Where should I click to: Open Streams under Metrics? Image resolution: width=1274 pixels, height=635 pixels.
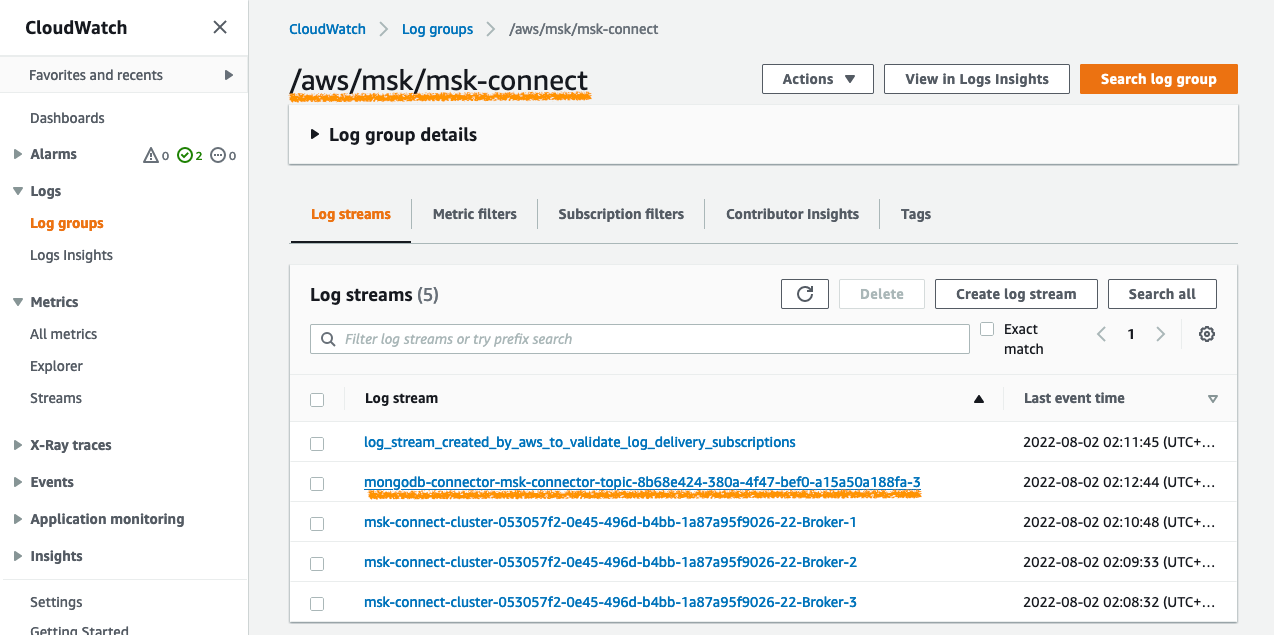(56, 398)
